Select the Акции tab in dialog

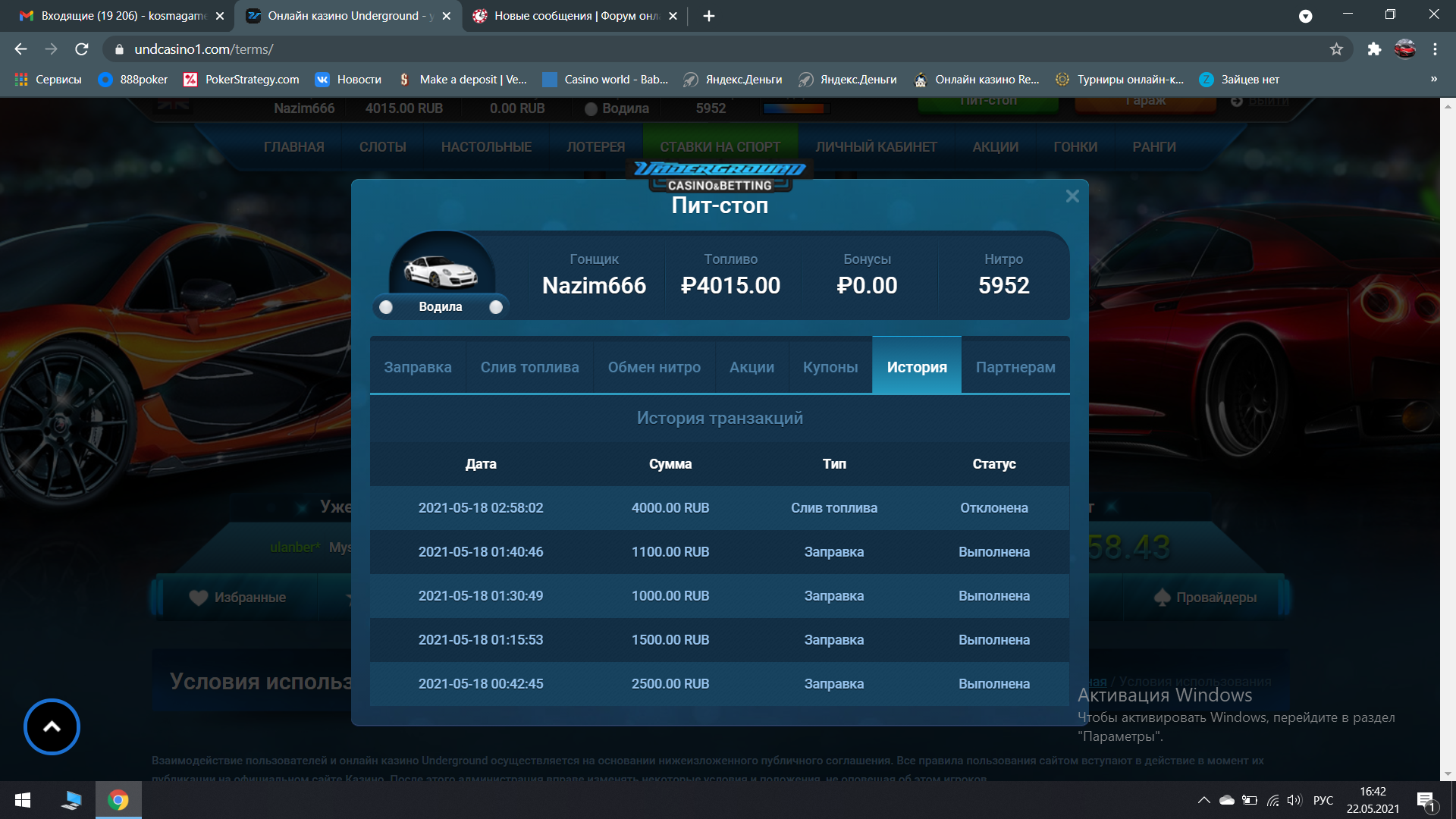(752, 367)
